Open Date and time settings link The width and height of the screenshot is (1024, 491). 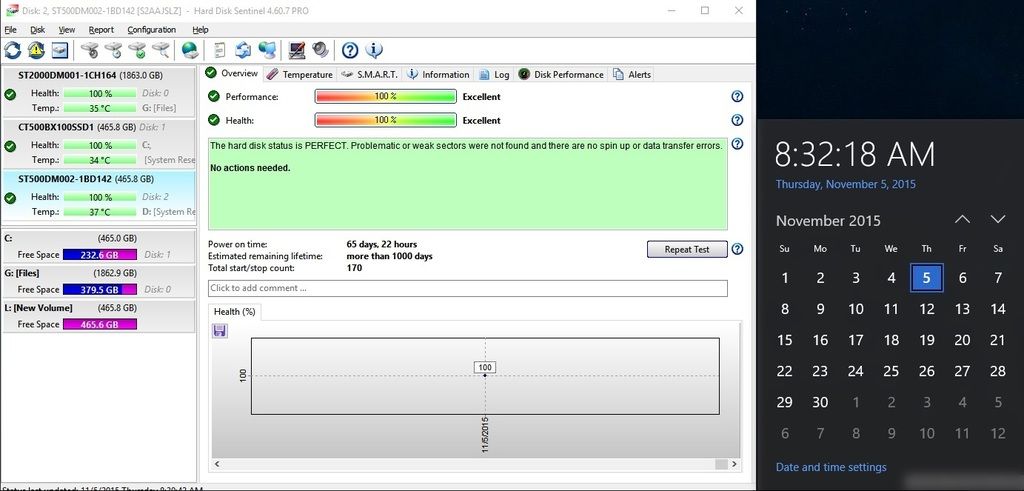click(831, 467)
